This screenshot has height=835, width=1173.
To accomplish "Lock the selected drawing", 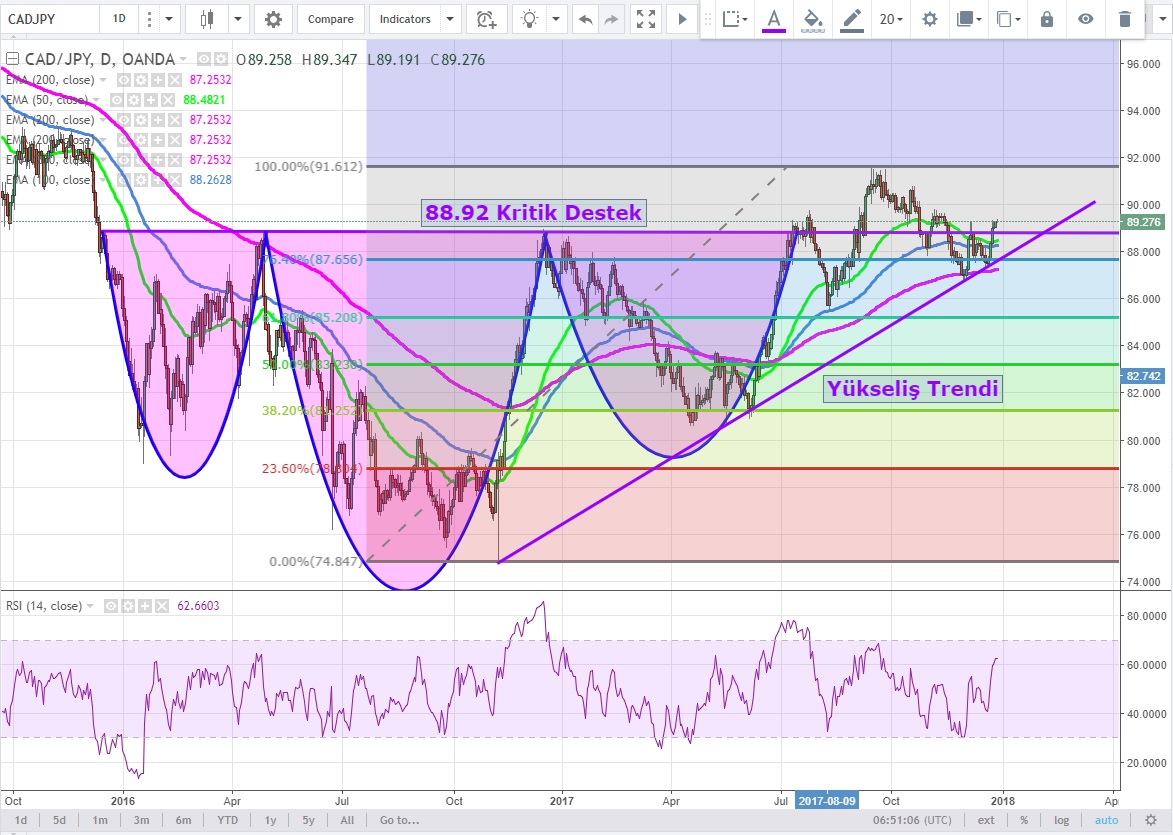I will tap(1047, 19).
